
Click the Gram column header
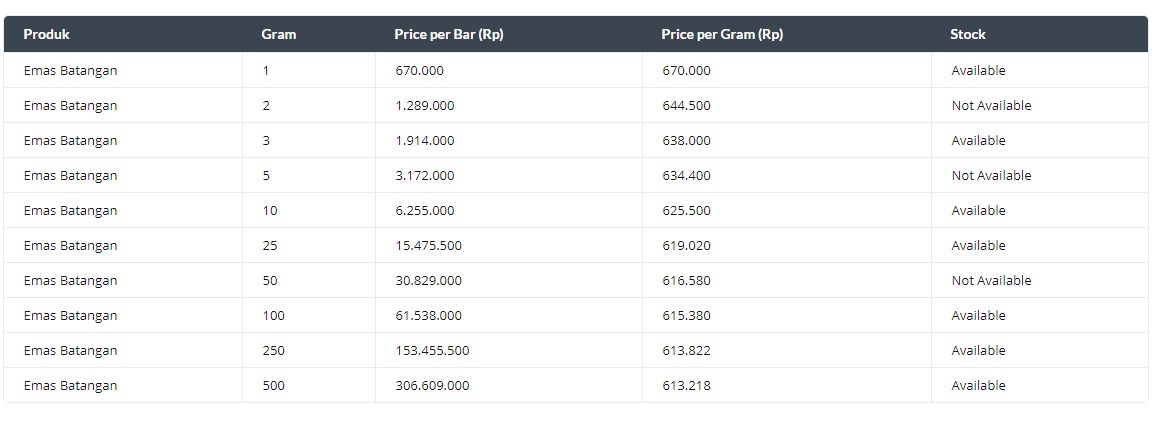pyautogui.click(x=279, y=34)
